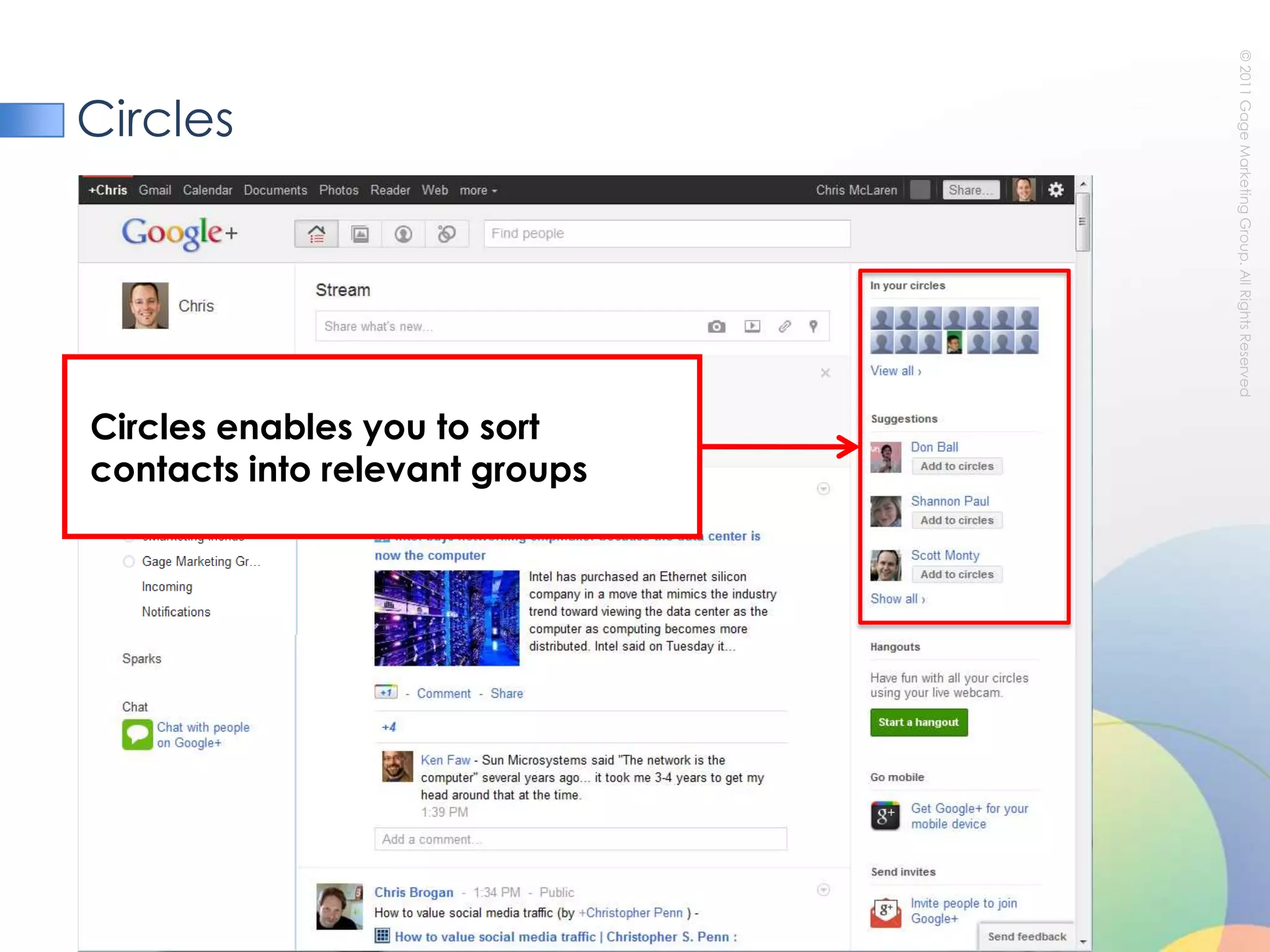Expand the more menu in top bar
1270x952 pixels.
tap(478, 190)
